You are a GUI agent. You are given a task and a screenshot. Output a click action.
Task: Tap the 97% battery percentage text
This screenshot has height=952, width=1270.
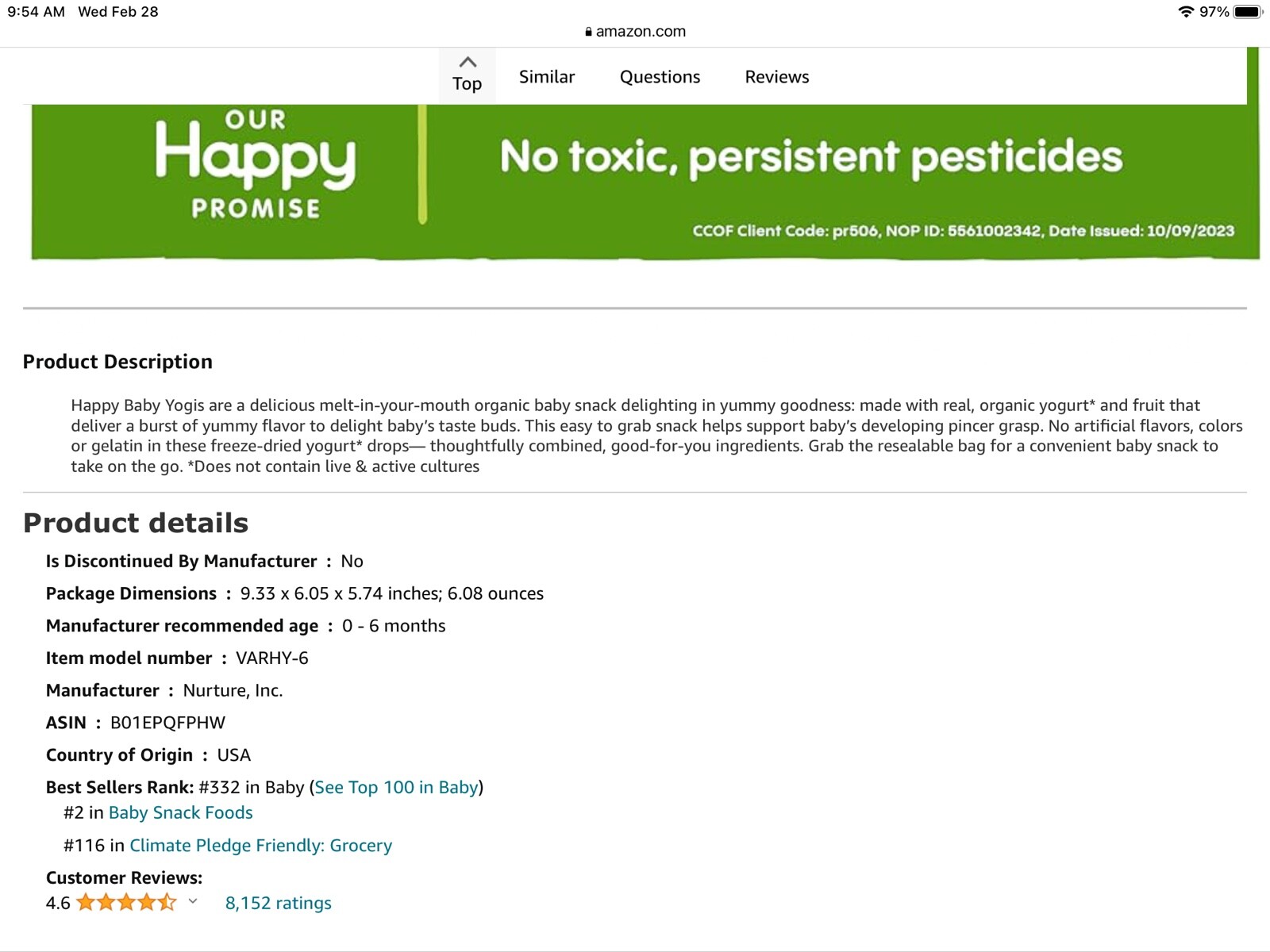point(1214,12)
